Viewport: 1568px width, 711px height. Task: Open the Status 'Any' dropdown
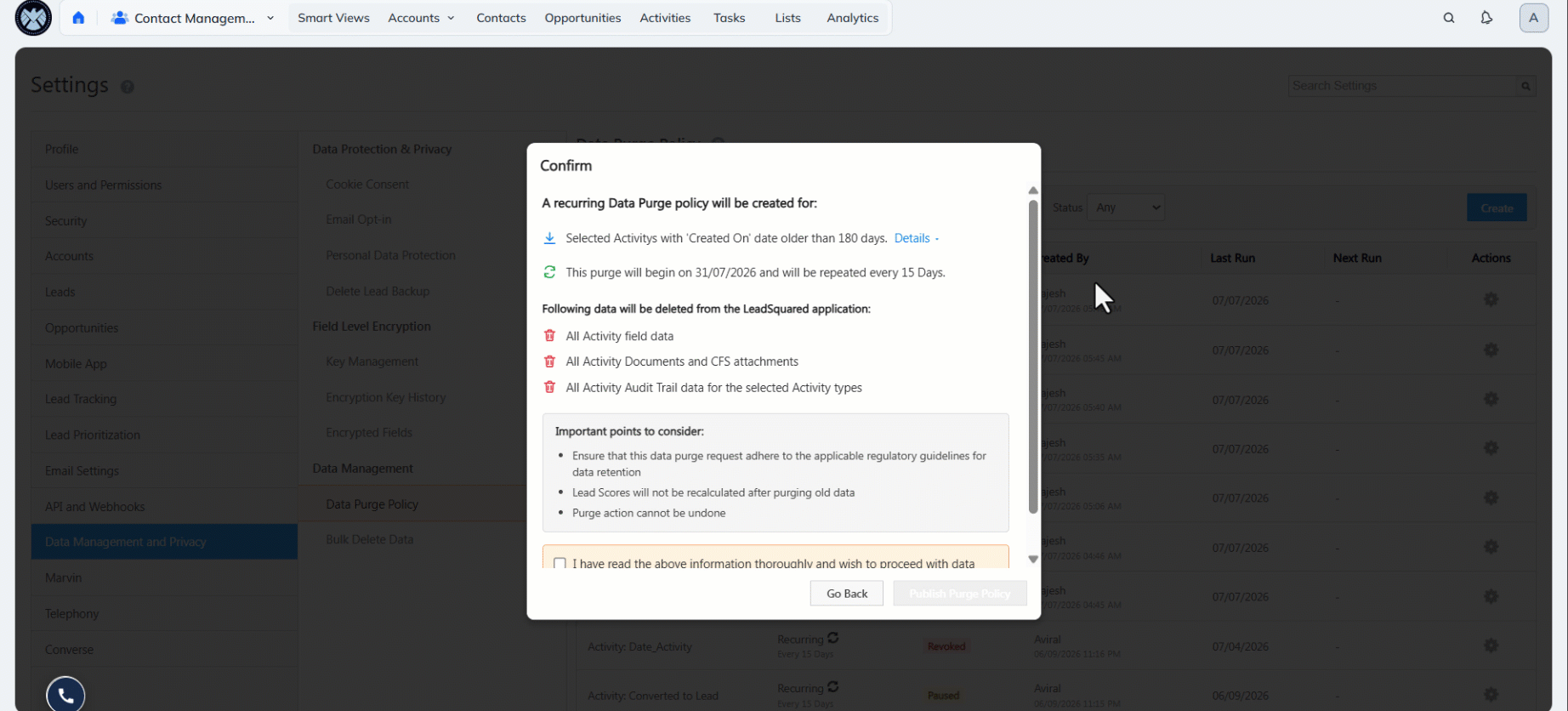(1128, 208)
